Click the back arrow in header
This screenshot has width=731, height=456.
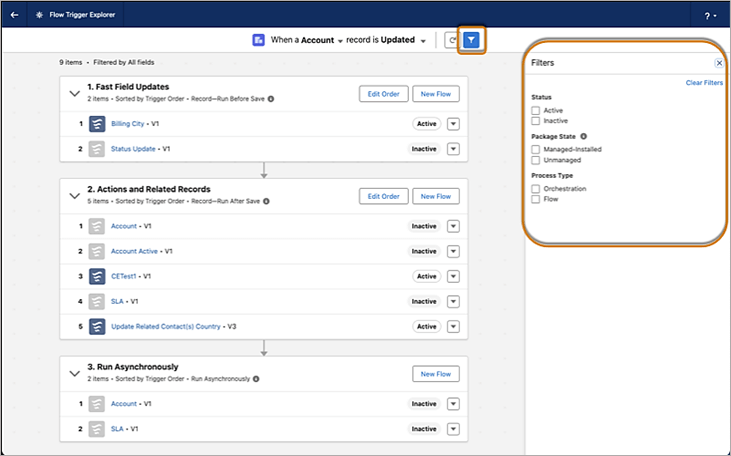click(14, 15)
